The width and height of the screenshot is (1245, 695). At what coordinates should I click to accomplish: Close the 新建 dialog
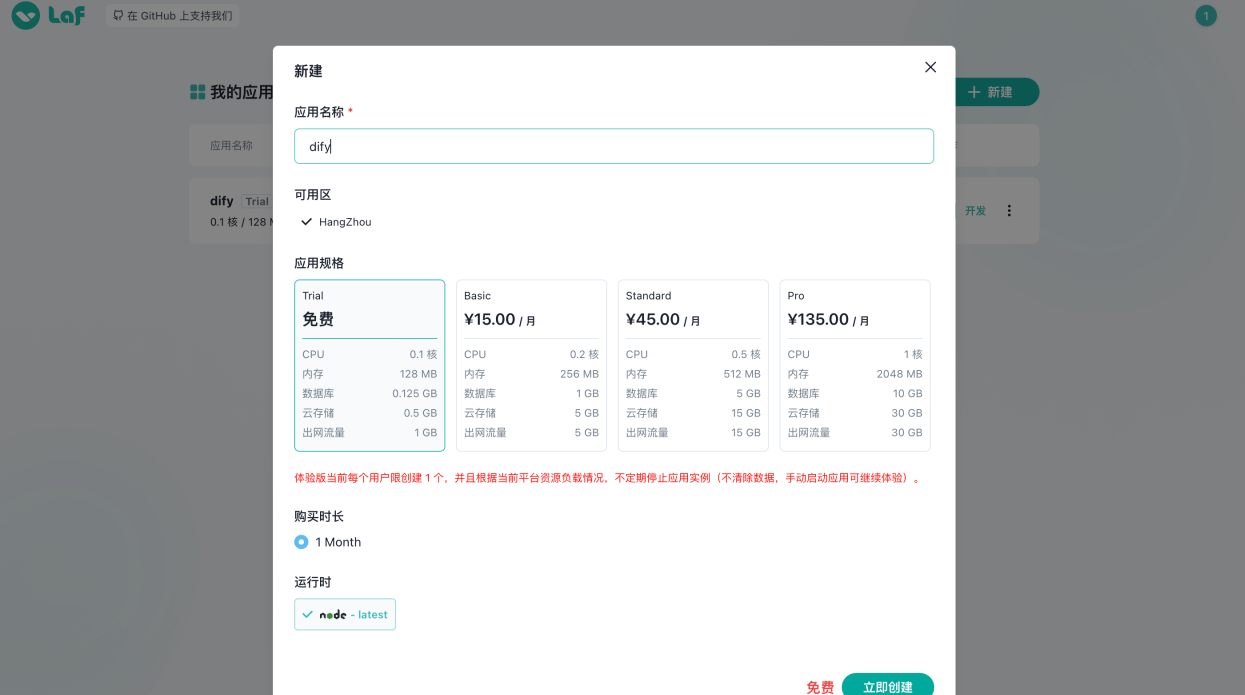coord(930,67)
